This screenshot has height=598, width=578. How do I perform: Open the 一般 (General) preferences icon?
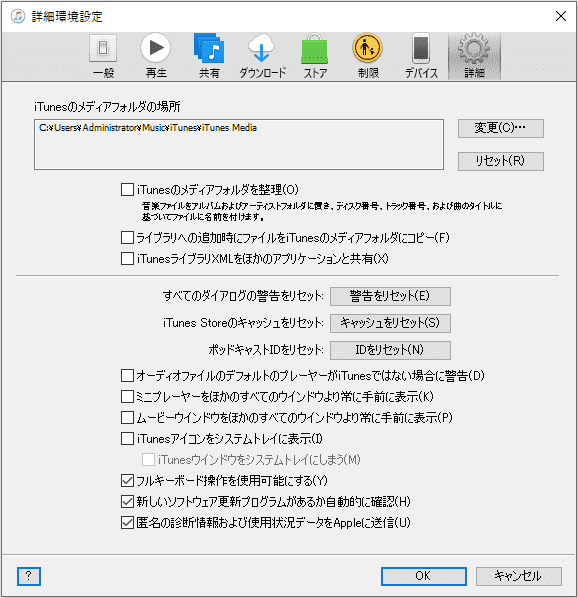(x=103, y=48)
